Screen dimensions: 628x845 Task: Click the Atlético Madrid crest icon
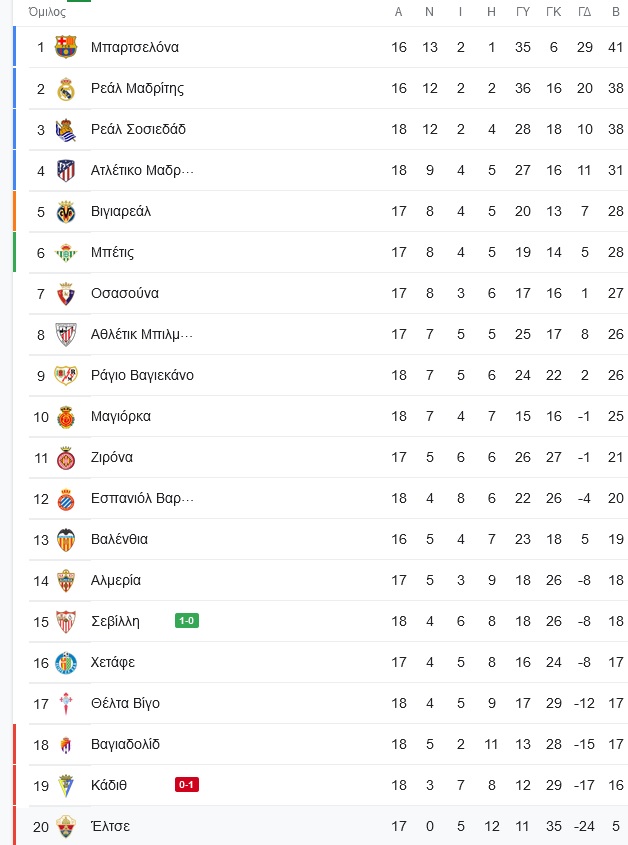66,170
